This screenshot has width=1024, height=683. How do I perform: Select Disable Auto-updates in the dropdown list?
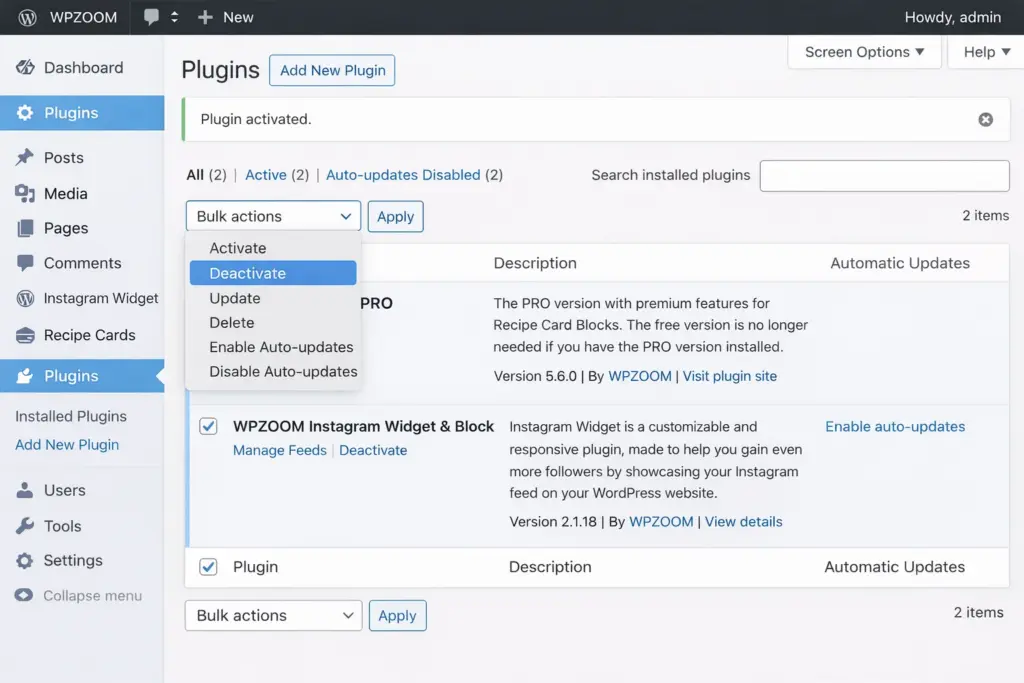click(x=283, y=371)
